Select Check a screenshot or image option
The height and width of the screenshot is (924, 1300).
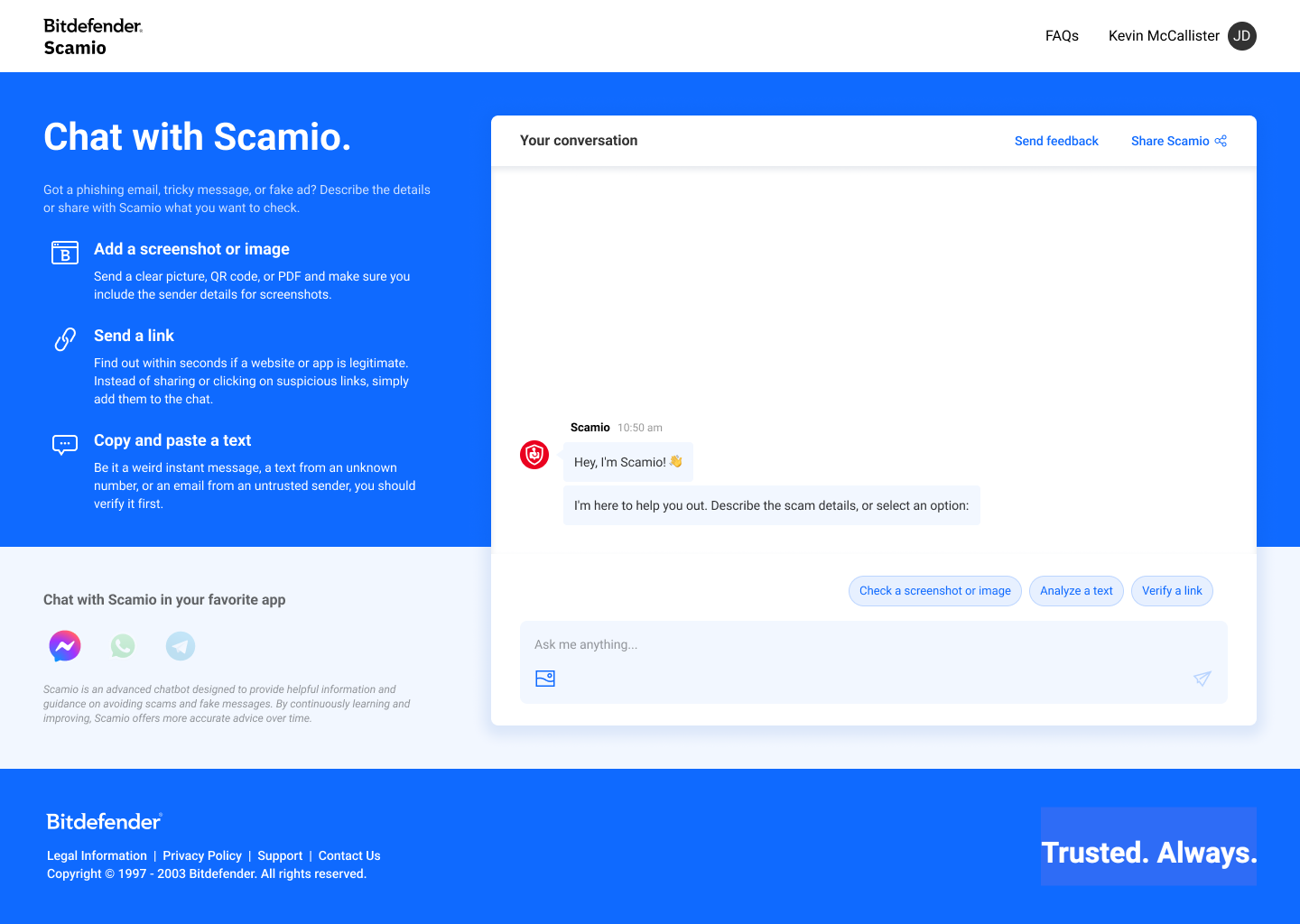coord(934,590)
